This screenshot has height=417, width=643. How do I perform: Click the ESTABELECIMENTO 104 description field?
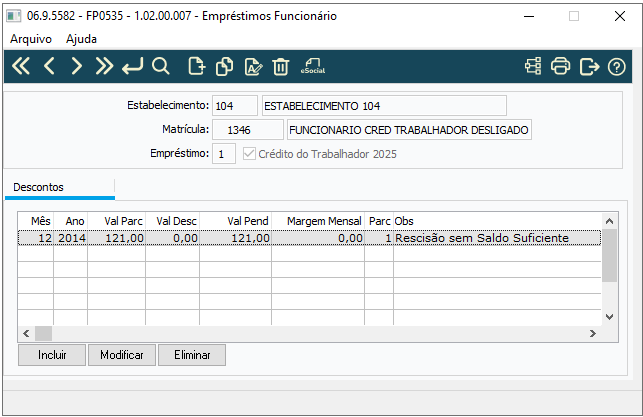pyautogui.click(x=384, y=106)
